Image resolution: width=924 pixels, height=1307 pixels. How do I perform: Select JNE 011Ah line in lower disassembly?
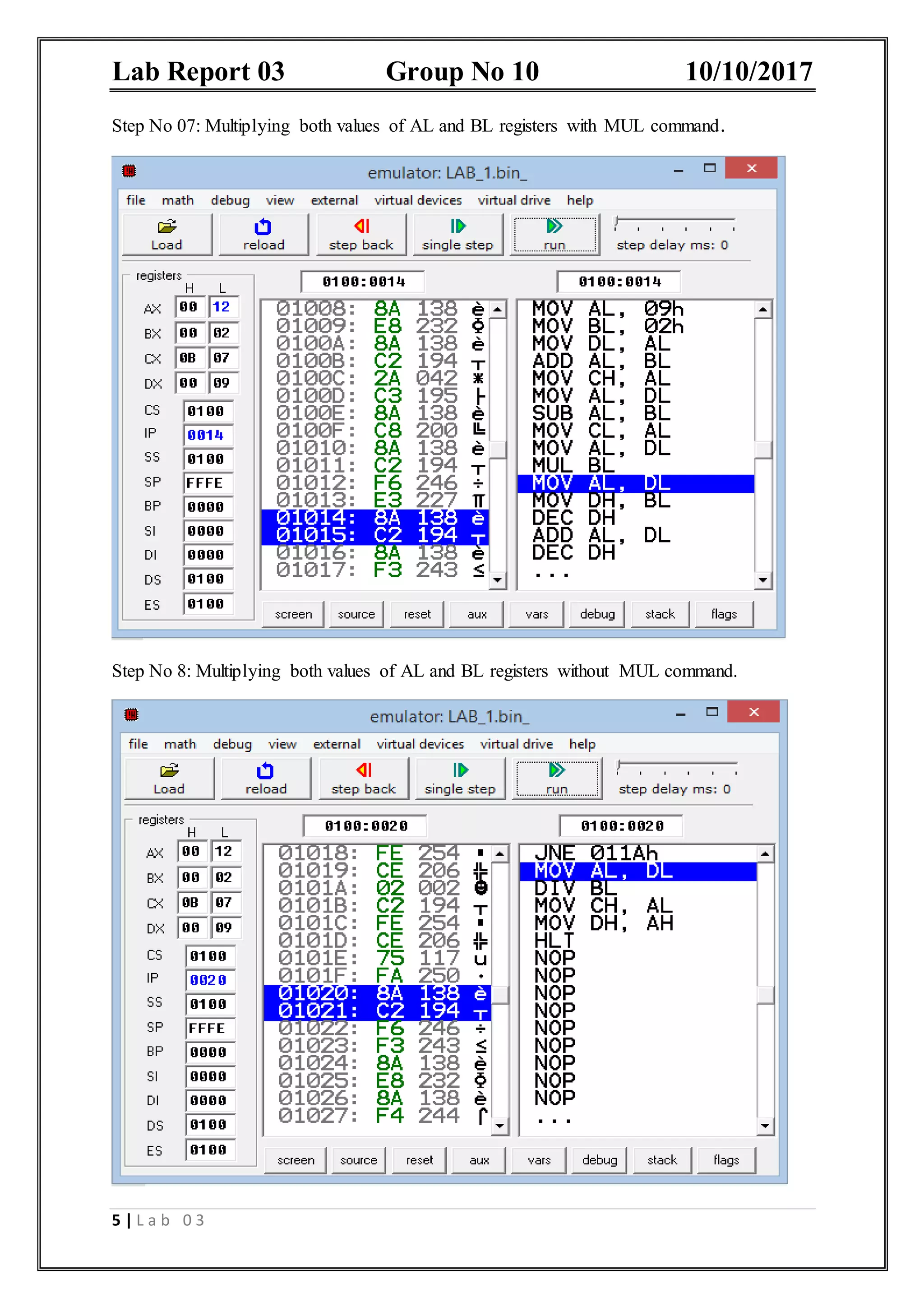pos(638,853)
